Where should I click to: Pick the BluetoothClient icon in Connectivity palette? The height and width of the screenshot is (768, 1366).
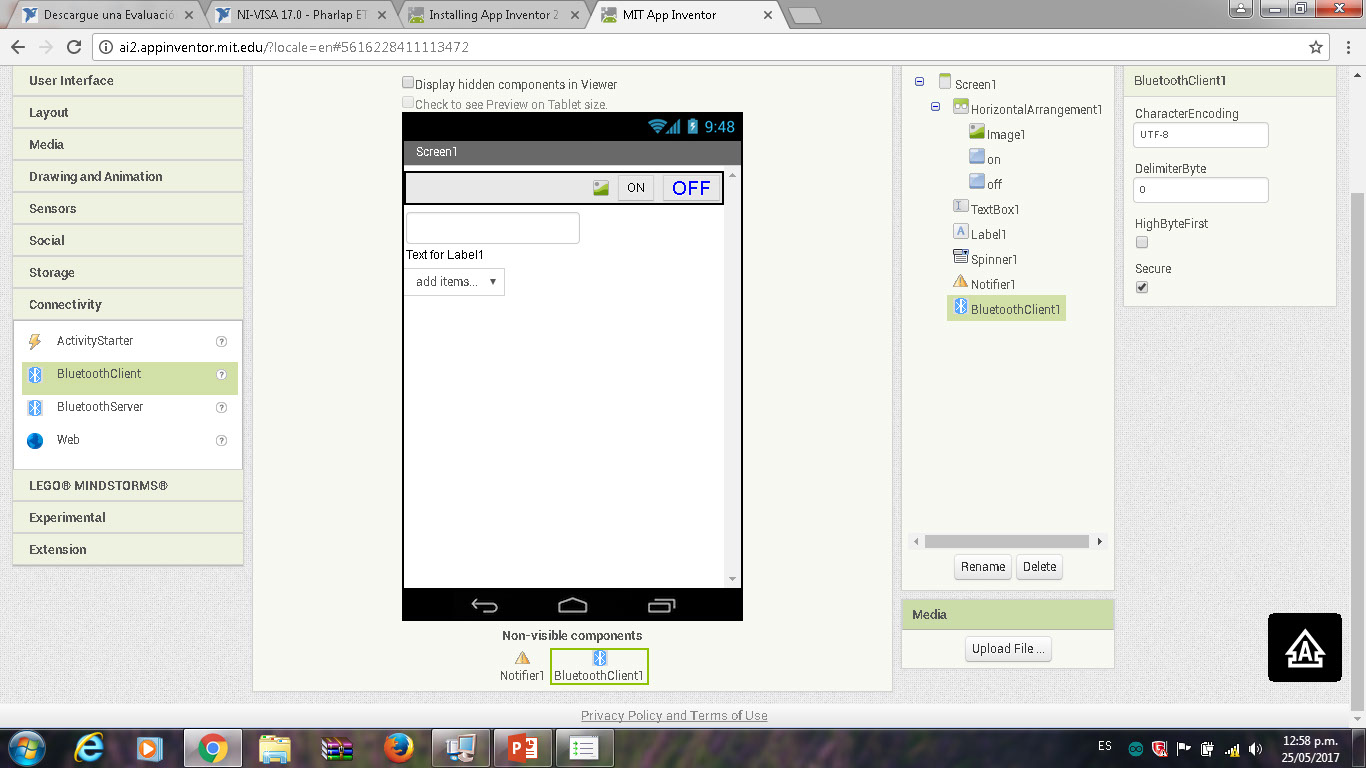(x=35, y=375)
